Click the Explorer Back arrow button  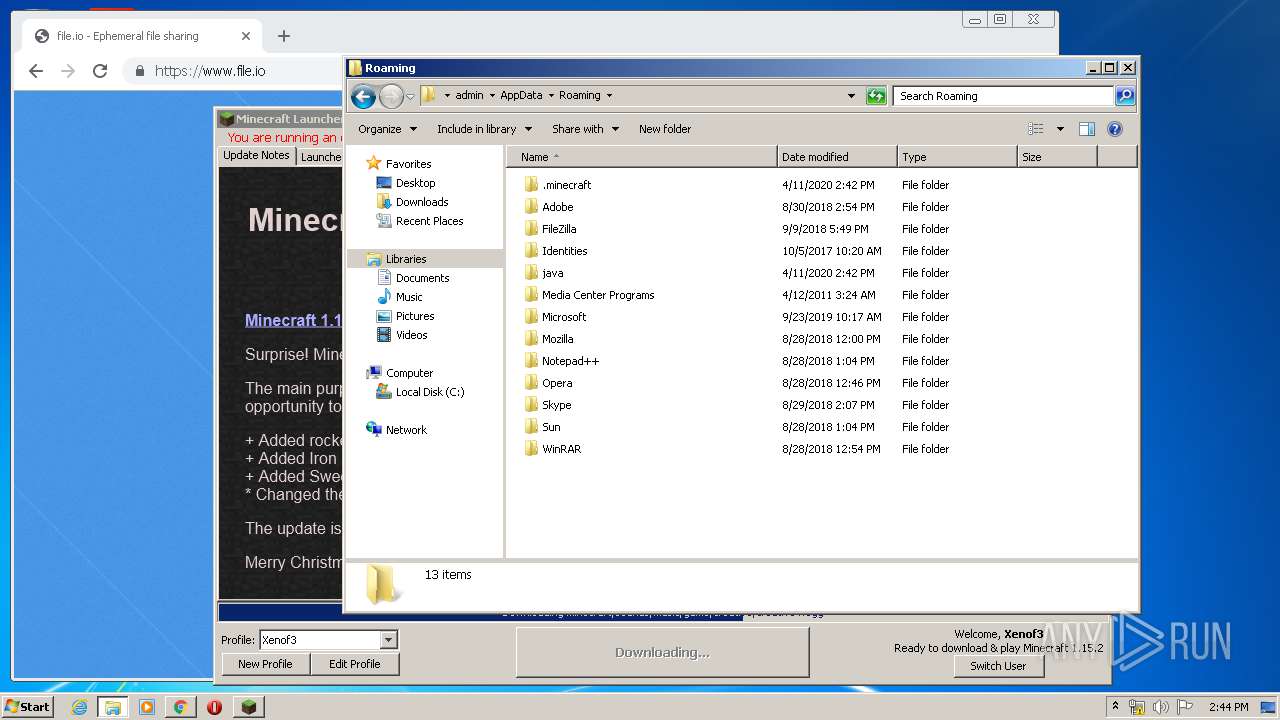(x=363, y=96)
